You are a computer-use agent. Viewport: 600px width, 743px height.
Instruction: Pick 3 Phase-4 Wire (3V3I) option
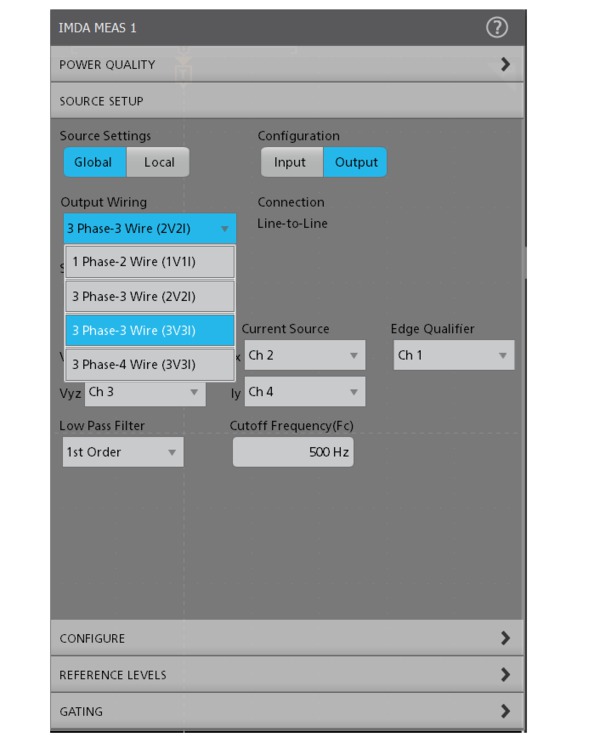tap(150, 364)
